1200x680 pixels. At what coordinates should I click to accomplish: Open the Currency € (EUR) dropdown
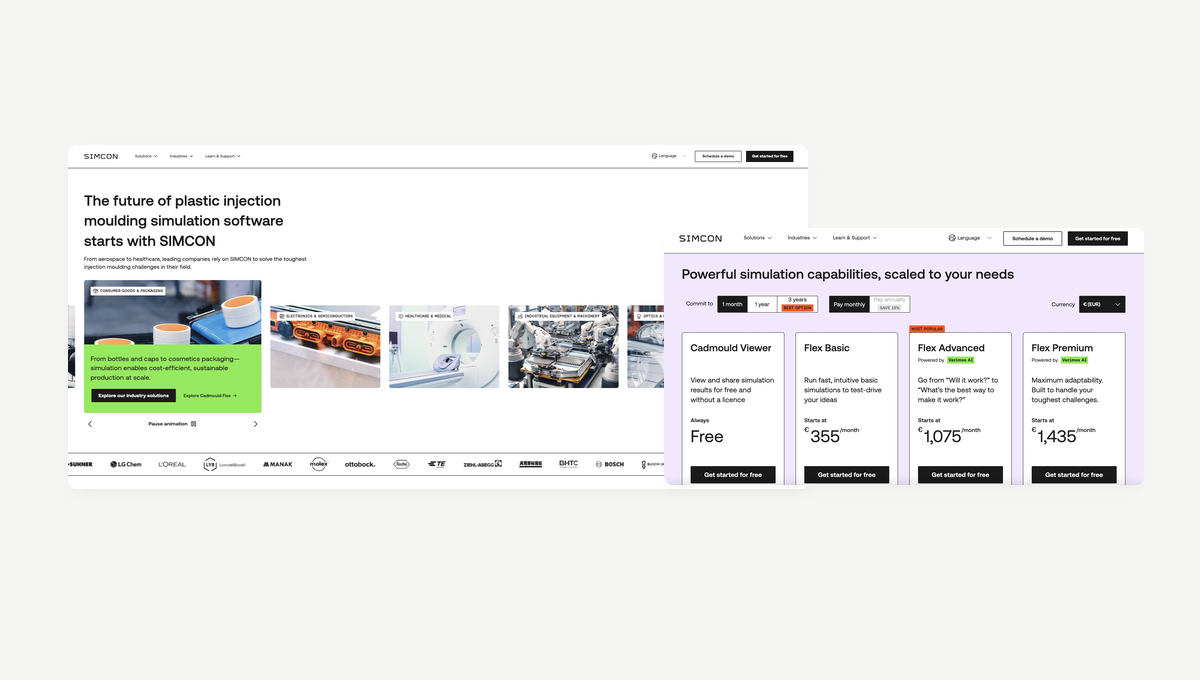click(1102, 304)
